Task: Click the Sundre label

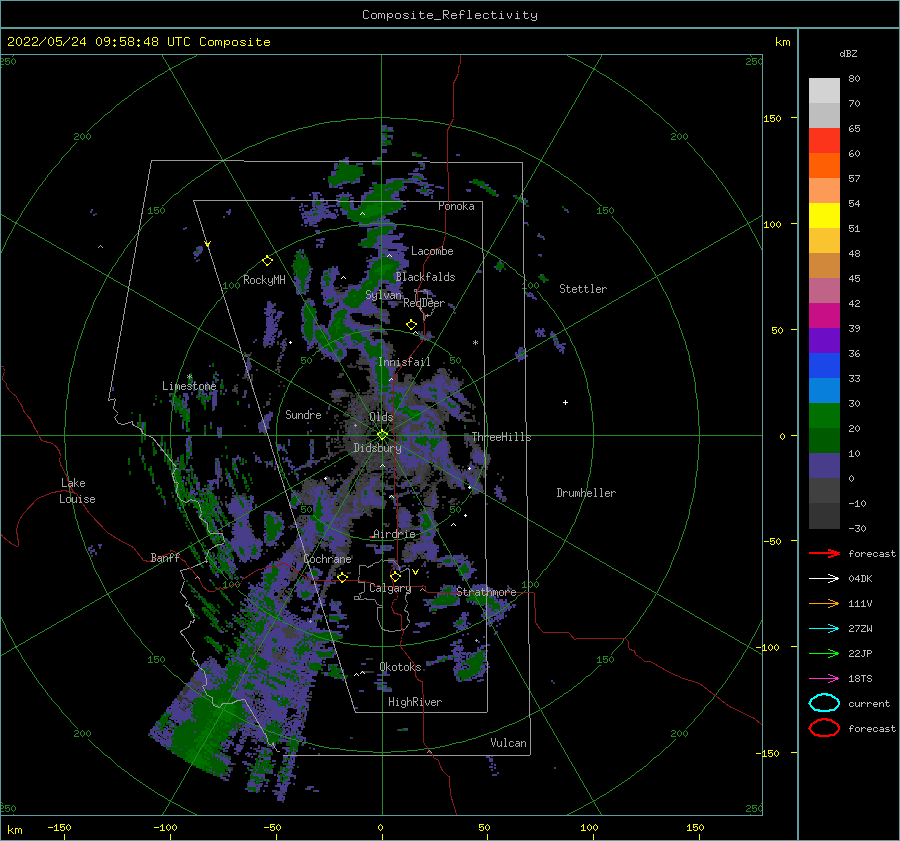Action: (x=304, y=414)
